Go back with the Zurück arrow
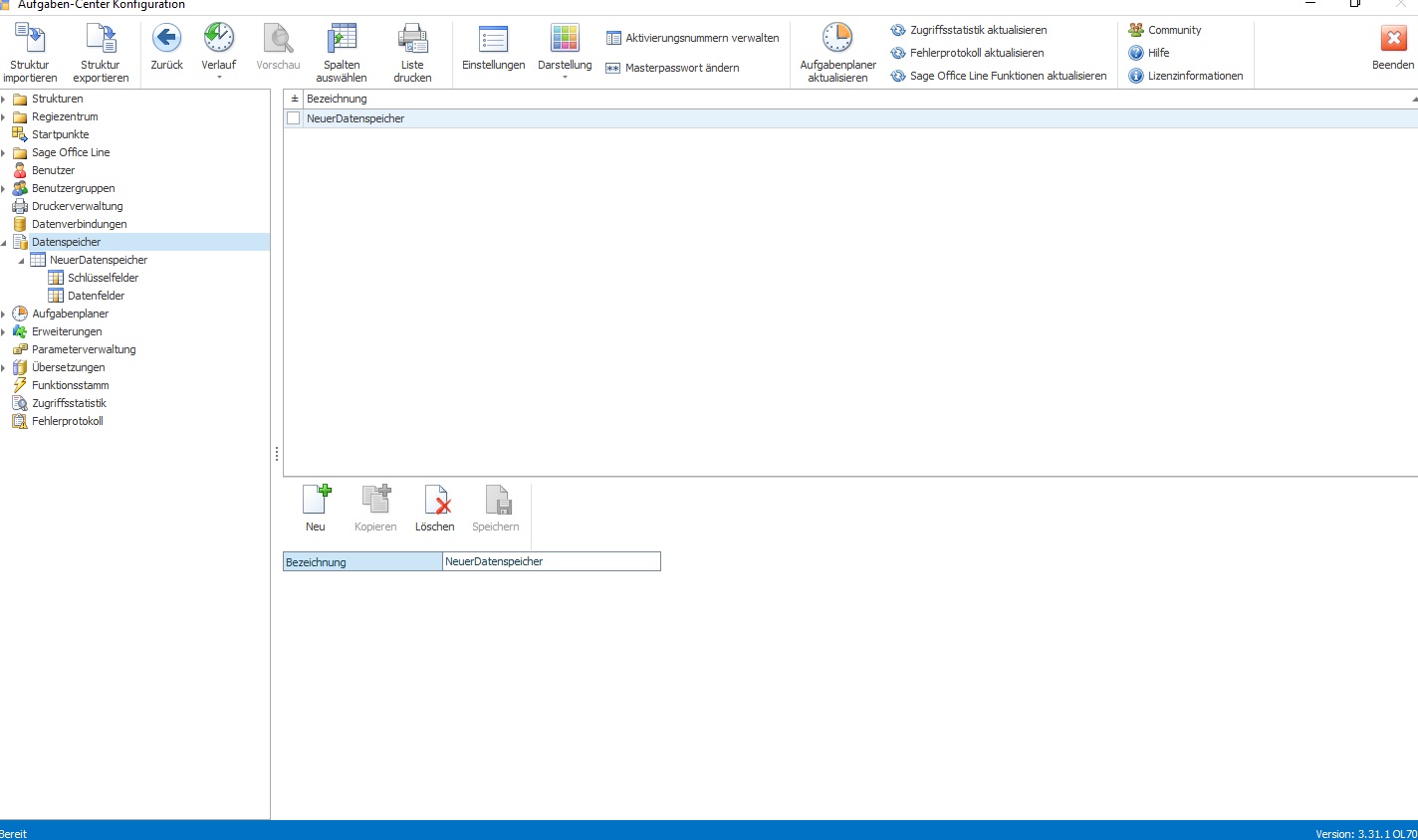Screen dimensions: 1418x840 point(166,39)
